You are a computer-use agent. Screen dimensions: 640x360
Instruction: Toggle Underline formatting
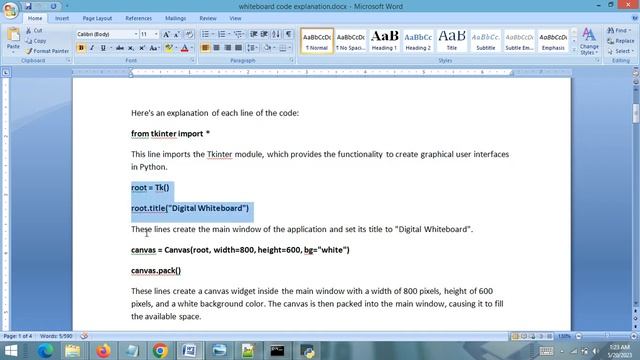coord(103,48)
